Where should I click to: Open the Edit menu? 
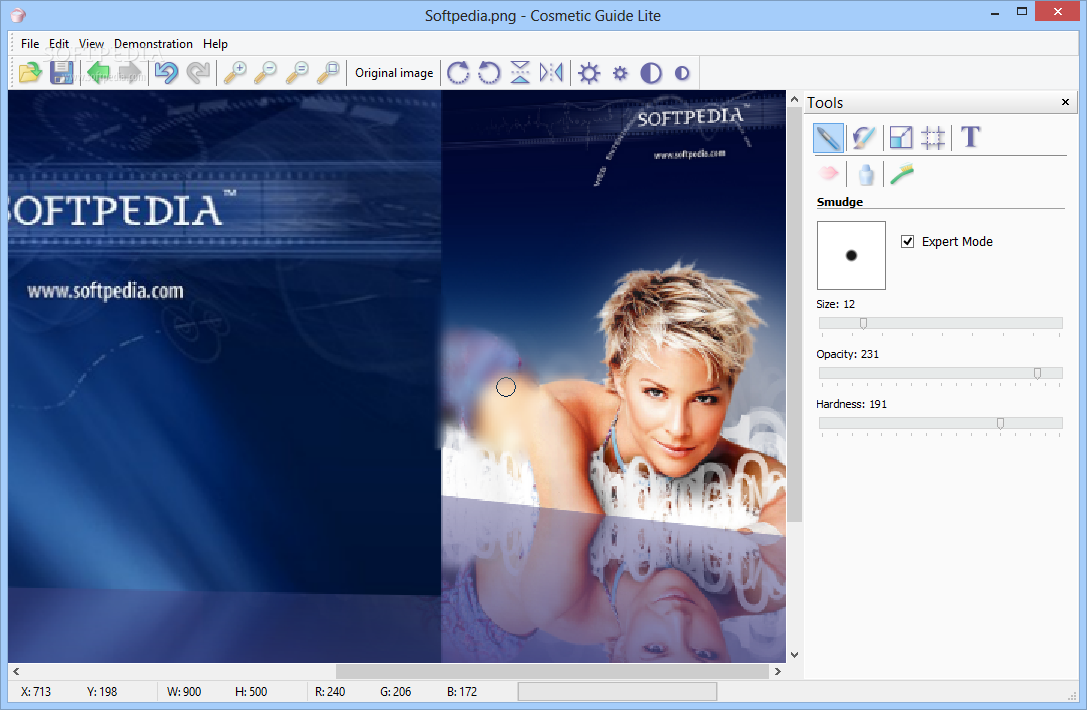tap(59, 44)
